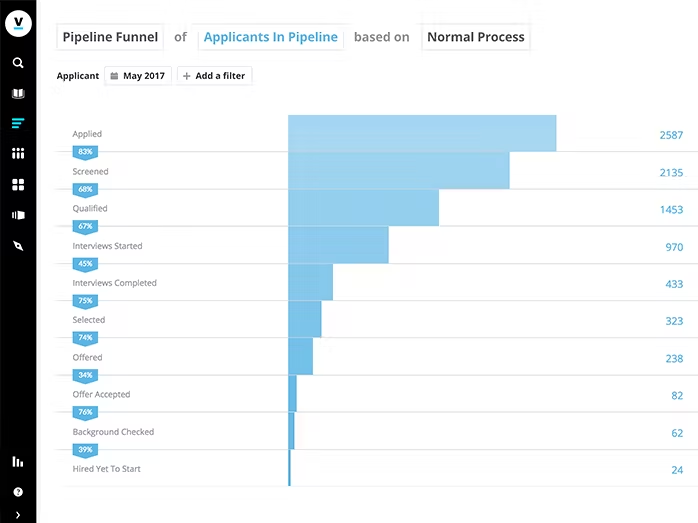
Task: Click the Applied funnel bar
Action: (422, 133)
